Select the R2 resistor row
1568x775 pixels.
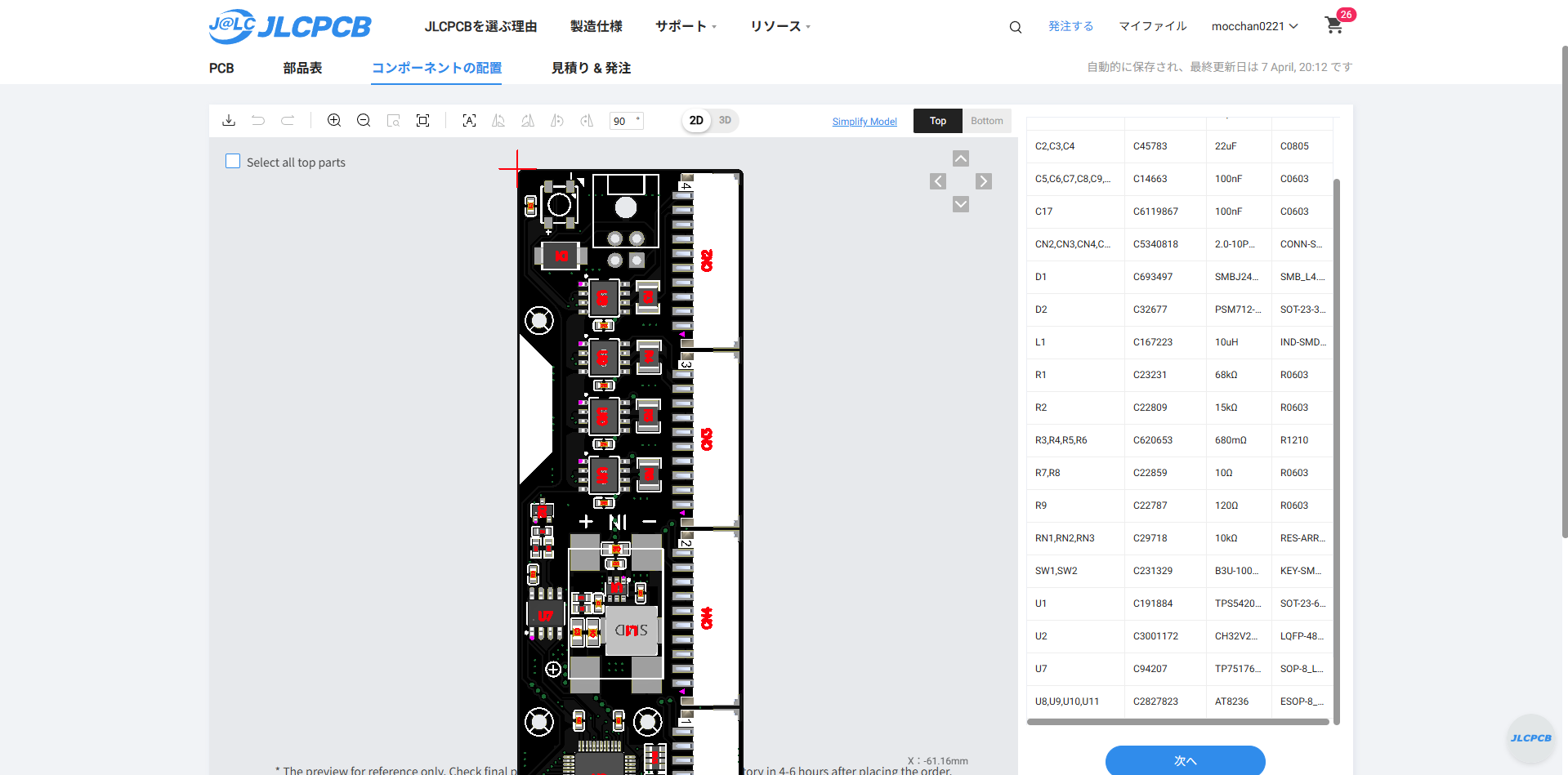coord(1180,408)
